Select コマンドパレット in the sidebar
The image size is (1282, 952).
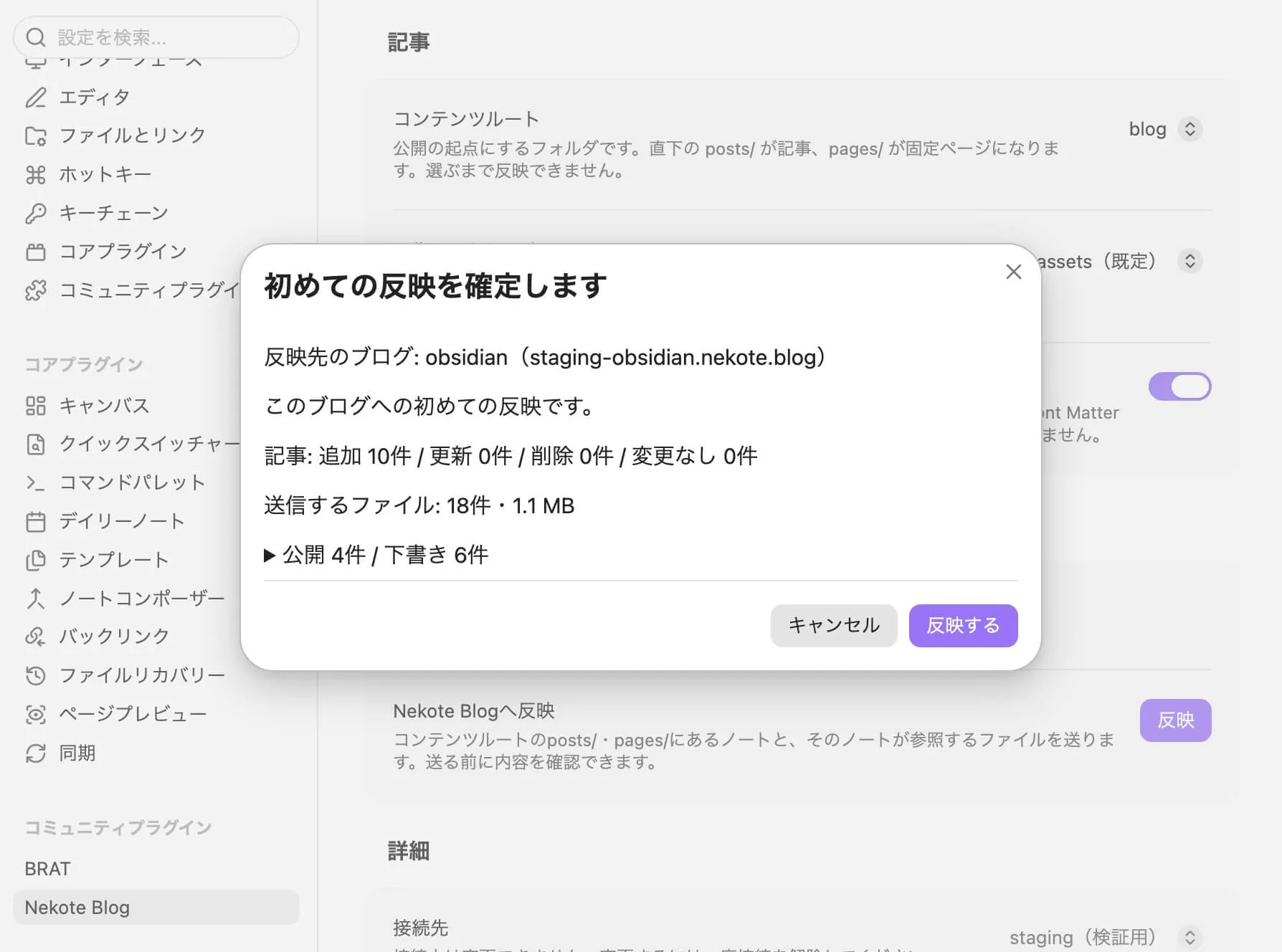pos(133,483)
